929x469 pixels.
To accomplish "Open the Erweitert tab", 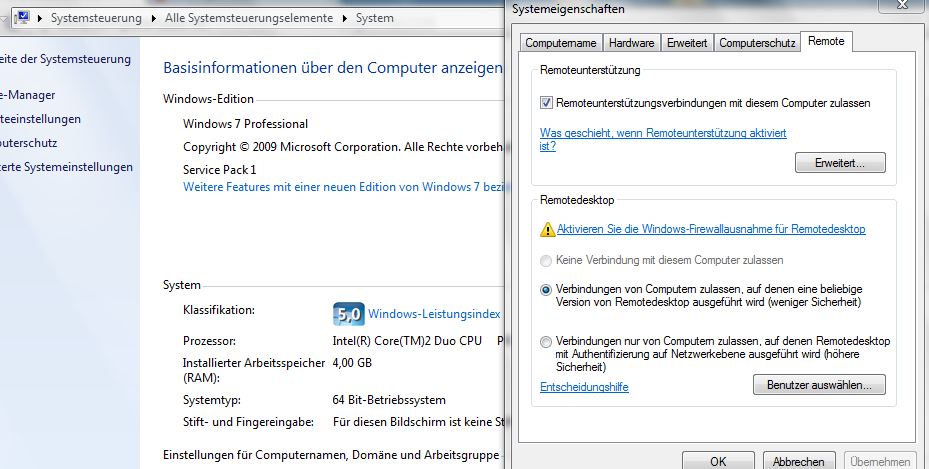I will 687,43.
